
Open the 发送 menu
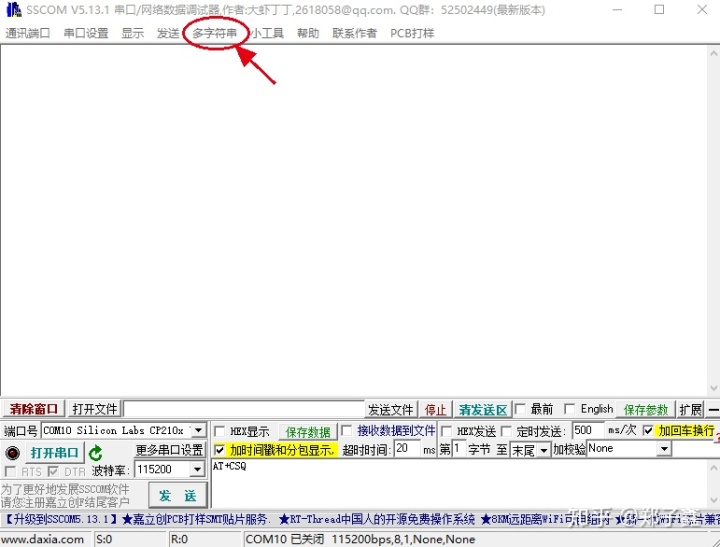(x=168, y=33)
